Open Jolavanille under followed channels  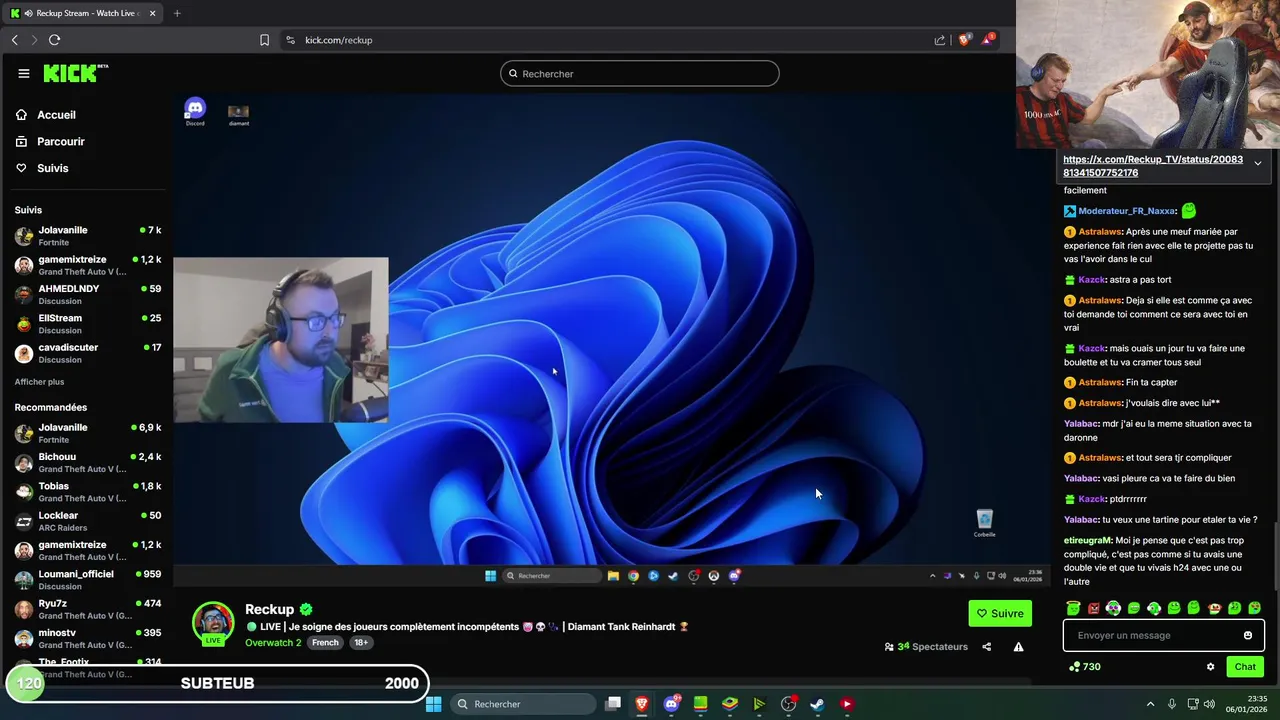click(87, 236)
